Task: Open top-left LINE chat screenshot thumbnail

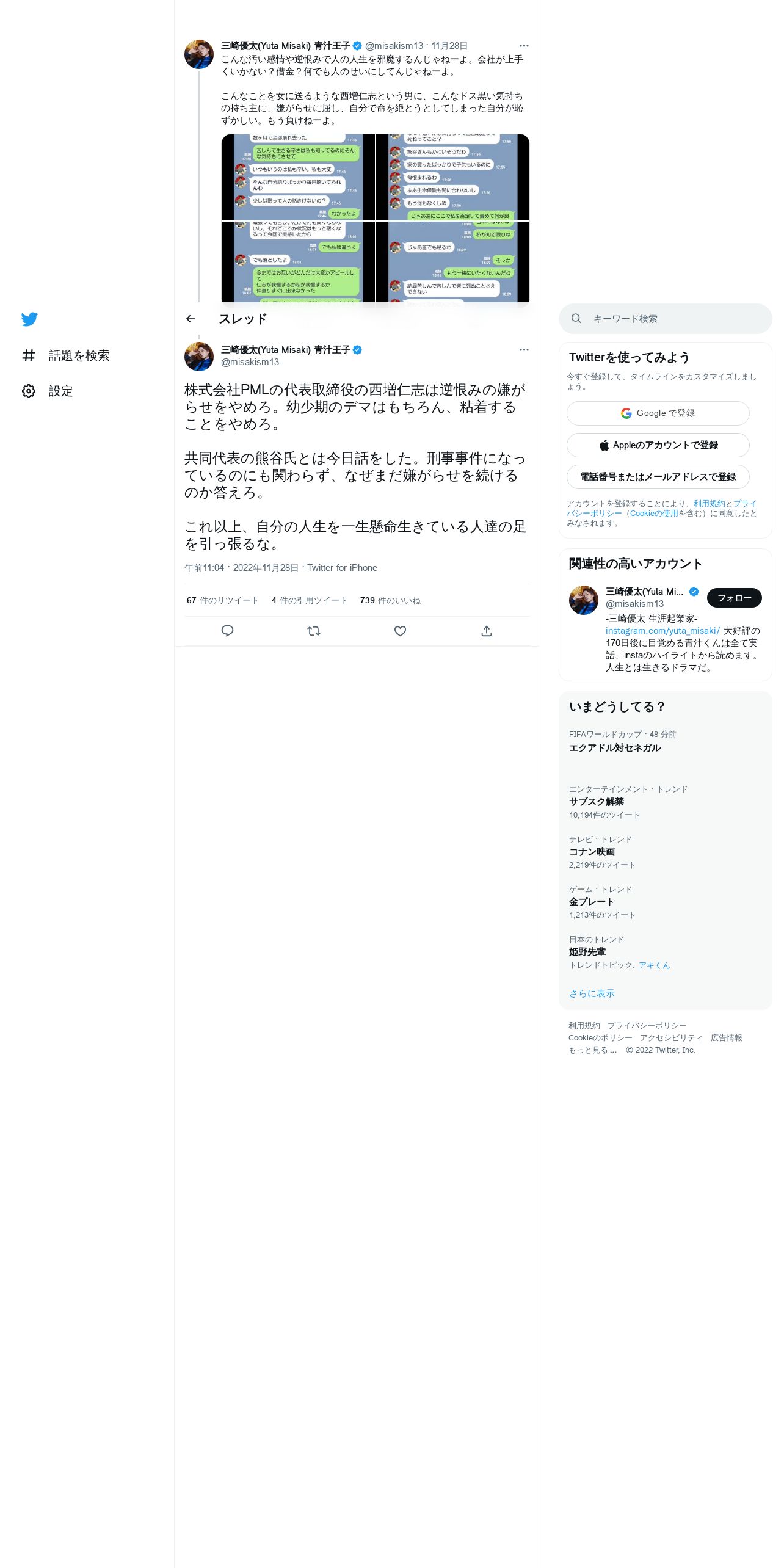Action: point(298,177)
